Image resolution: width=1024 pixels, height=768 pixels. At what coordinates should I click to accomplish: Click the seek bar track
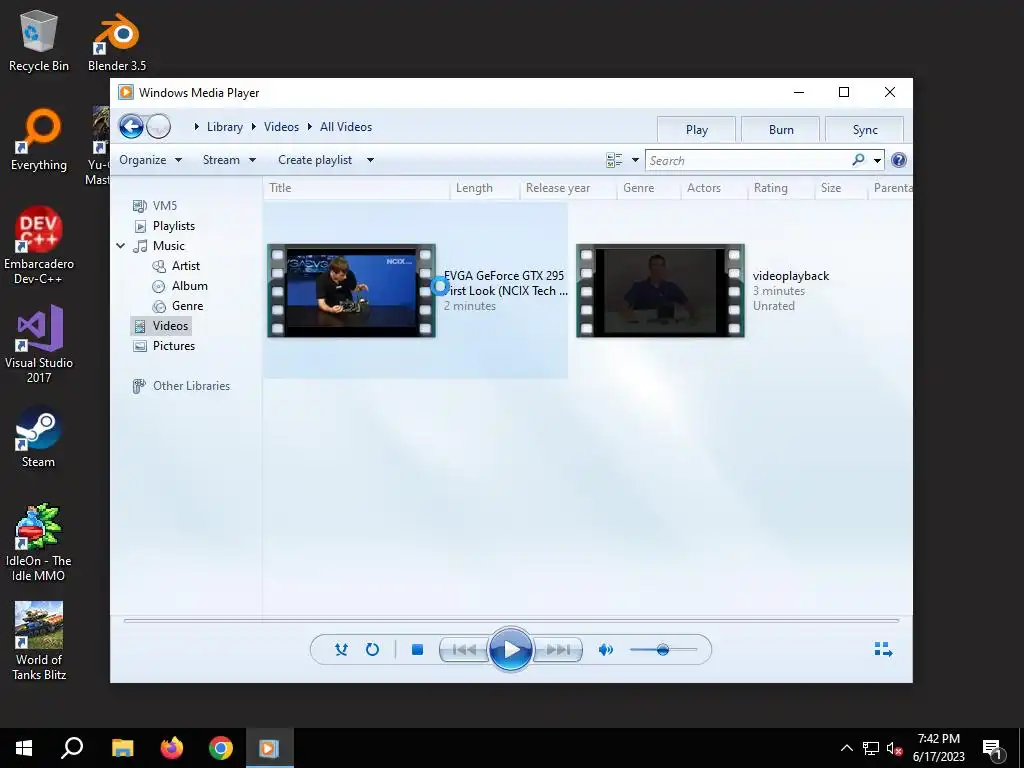511,620
